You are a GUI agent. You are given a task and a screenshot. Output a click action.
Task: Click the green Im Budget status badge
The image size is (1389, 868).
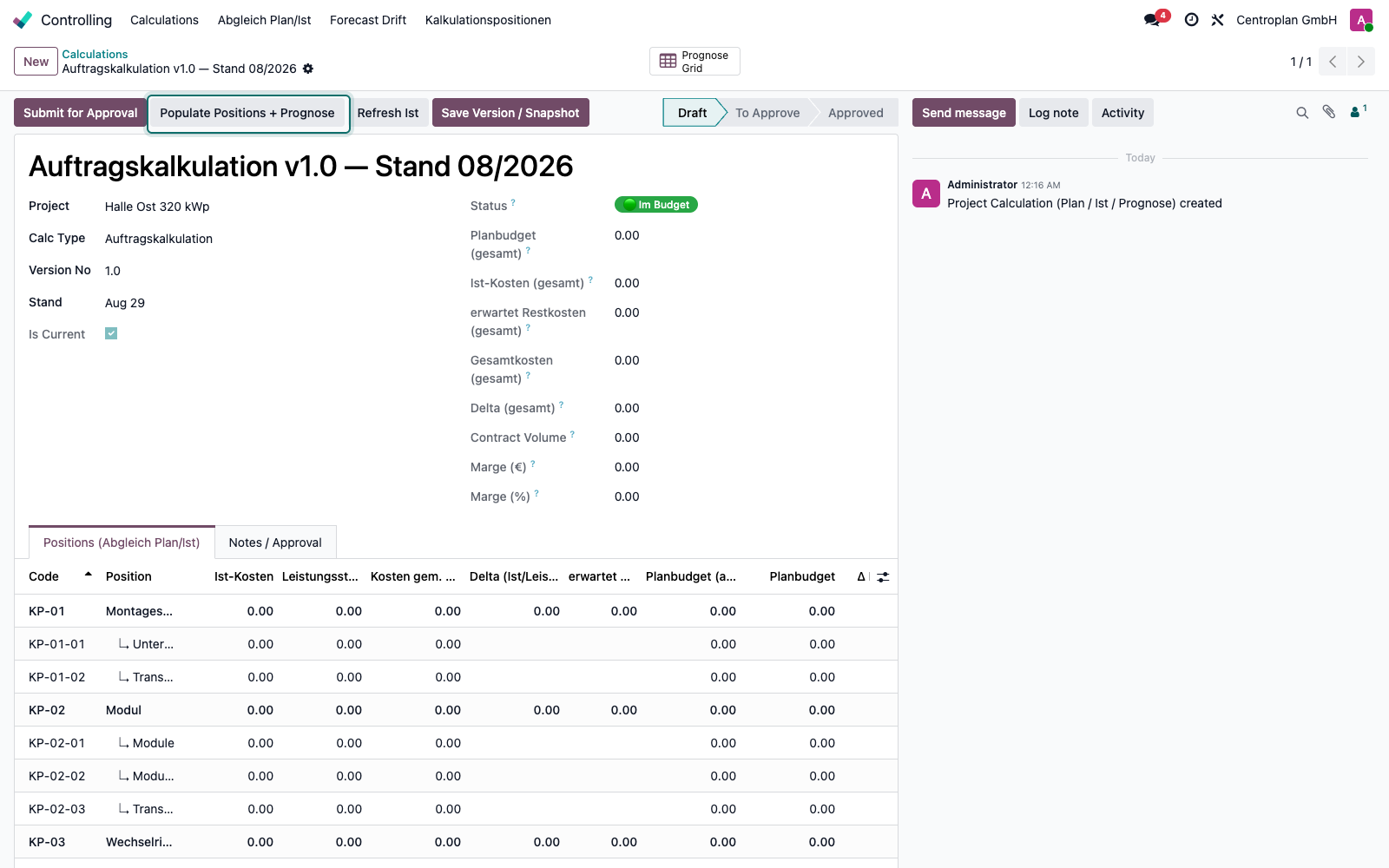[x=656, y=205]
